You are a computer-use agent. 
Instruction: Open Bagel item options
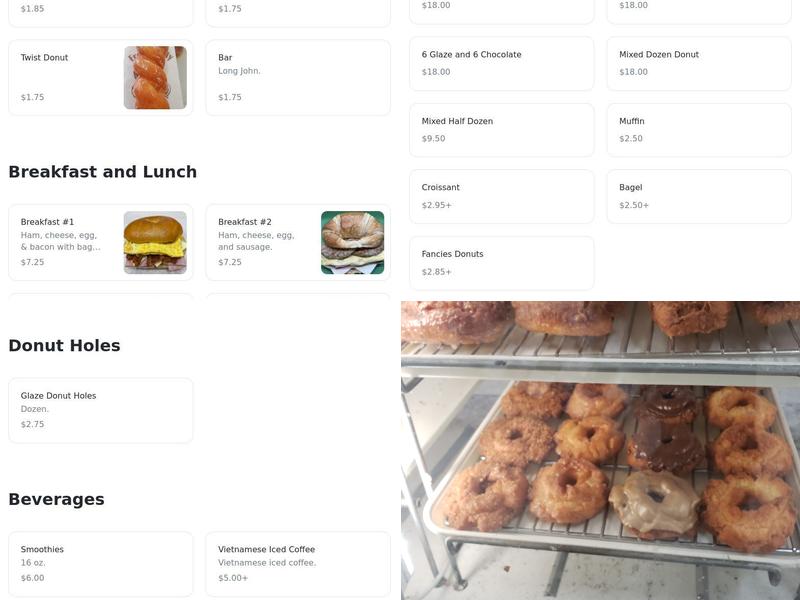click(x=699, y=196)
